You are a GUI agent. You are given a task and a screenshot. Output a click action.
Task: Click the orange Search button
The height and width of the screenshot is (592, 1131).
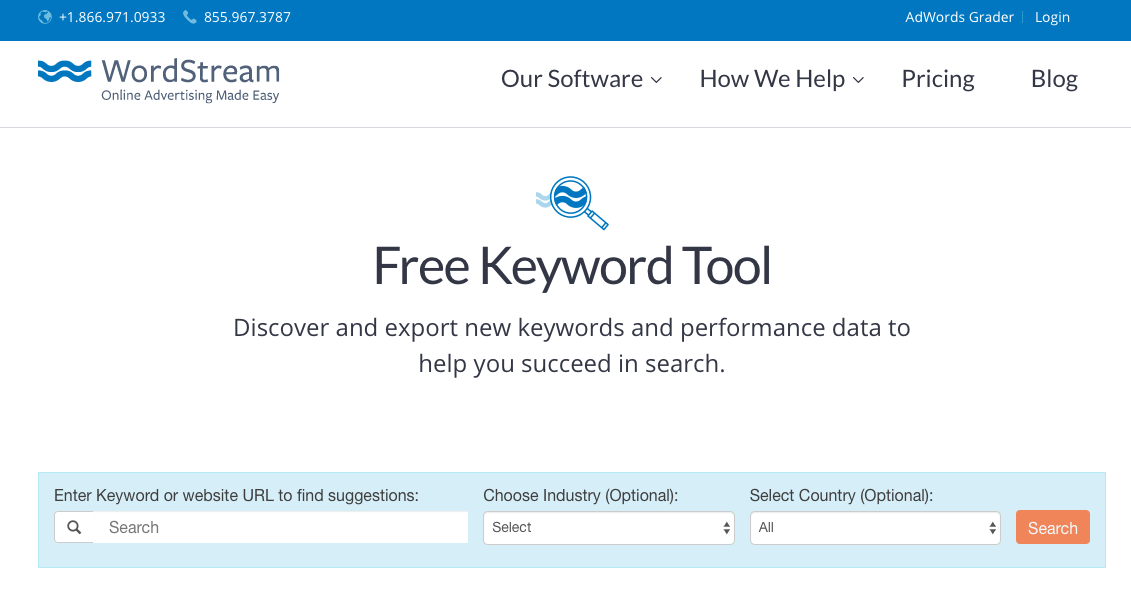pyautogui.click(x=1052, y=528)
